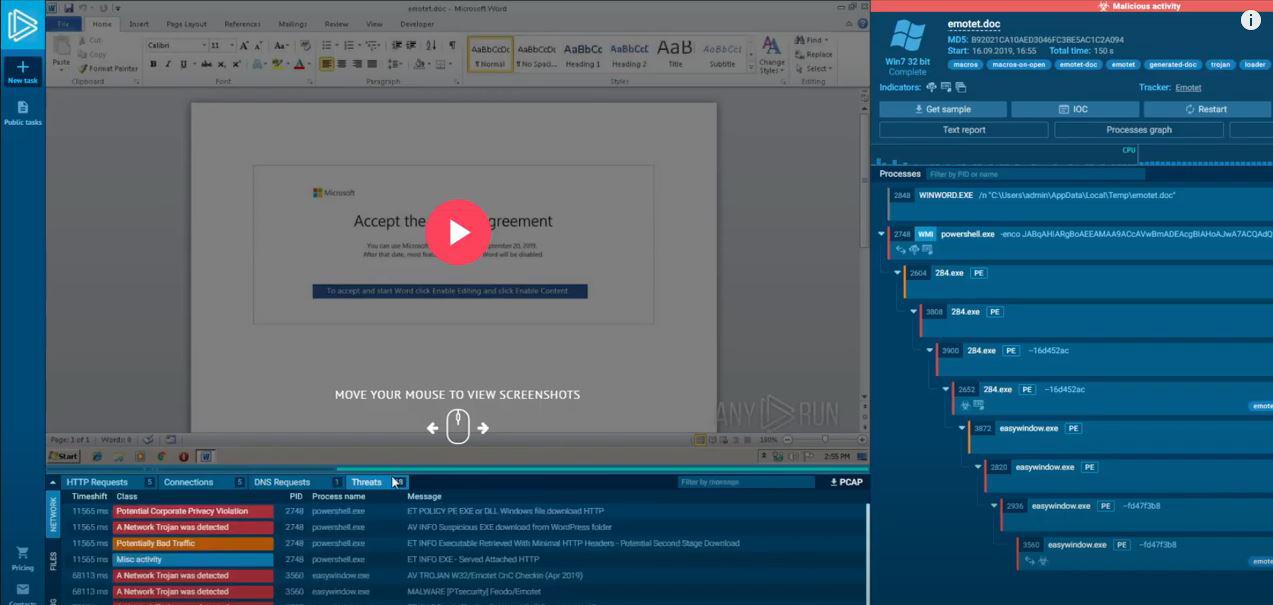Open the FILES vertical tab
Viewport: 1273px width, 605px height.
click(53, 561)
